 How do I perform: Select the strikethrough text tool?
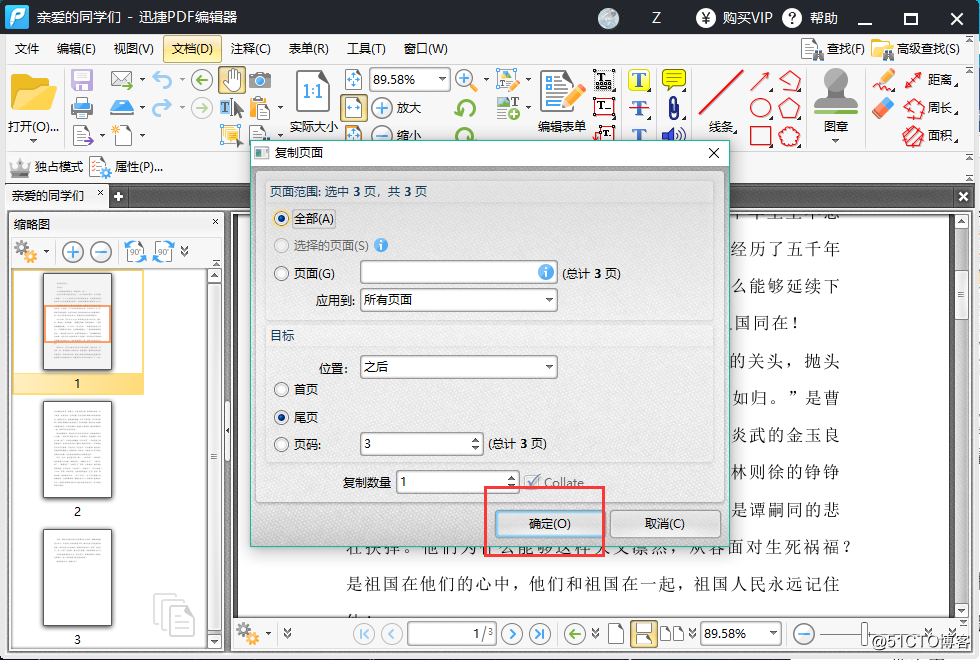click(x=639, y=108)
